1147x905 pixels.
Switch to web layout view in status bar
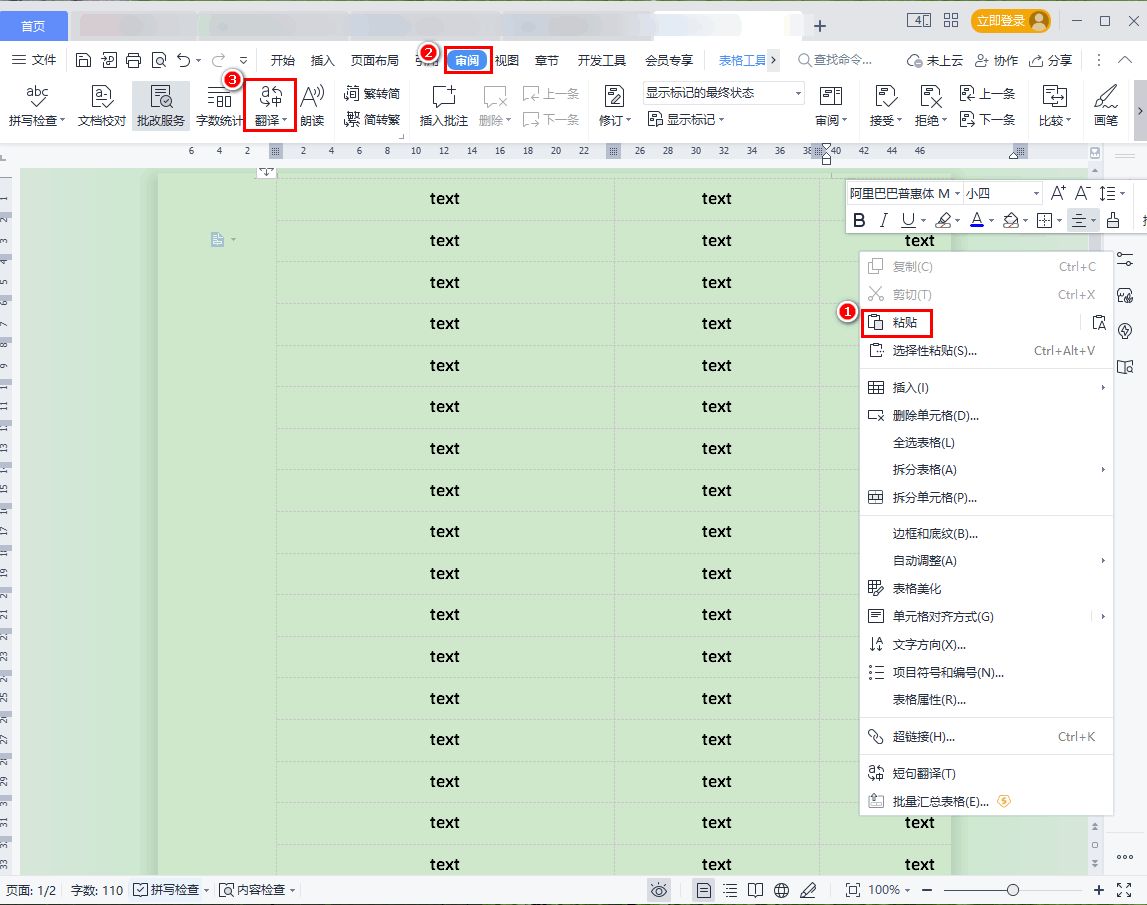click(x=782, y=890)
